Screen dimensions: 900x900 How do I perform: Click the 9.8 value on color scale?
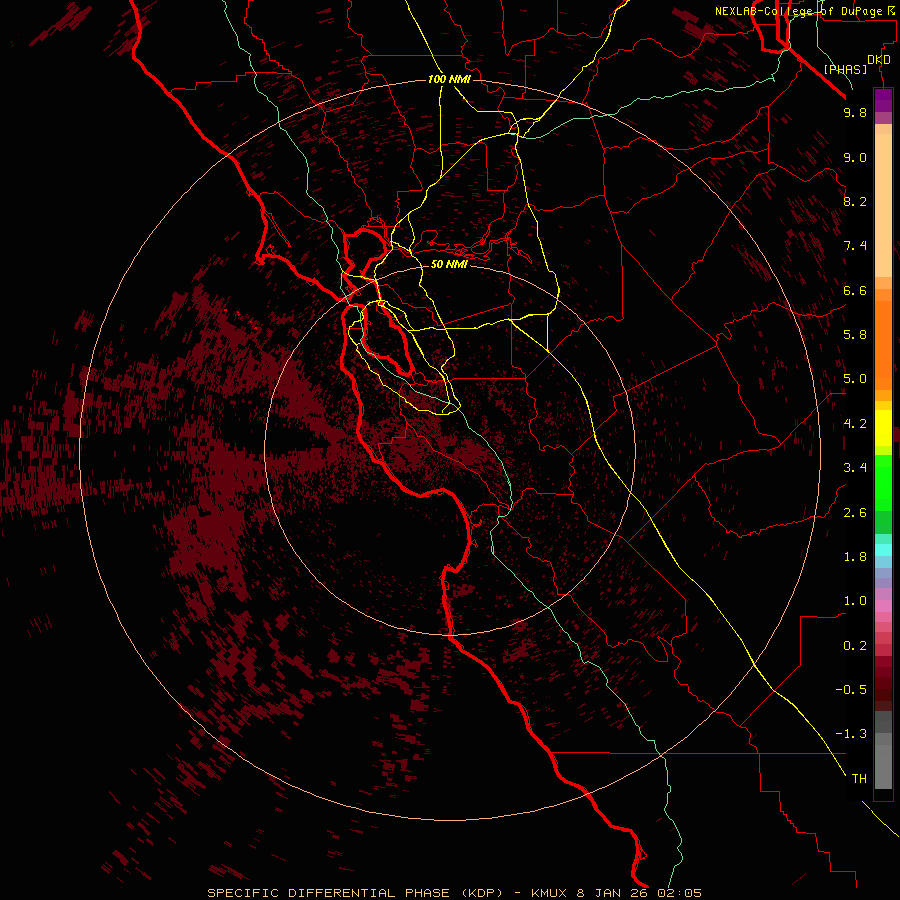[855, 112]
